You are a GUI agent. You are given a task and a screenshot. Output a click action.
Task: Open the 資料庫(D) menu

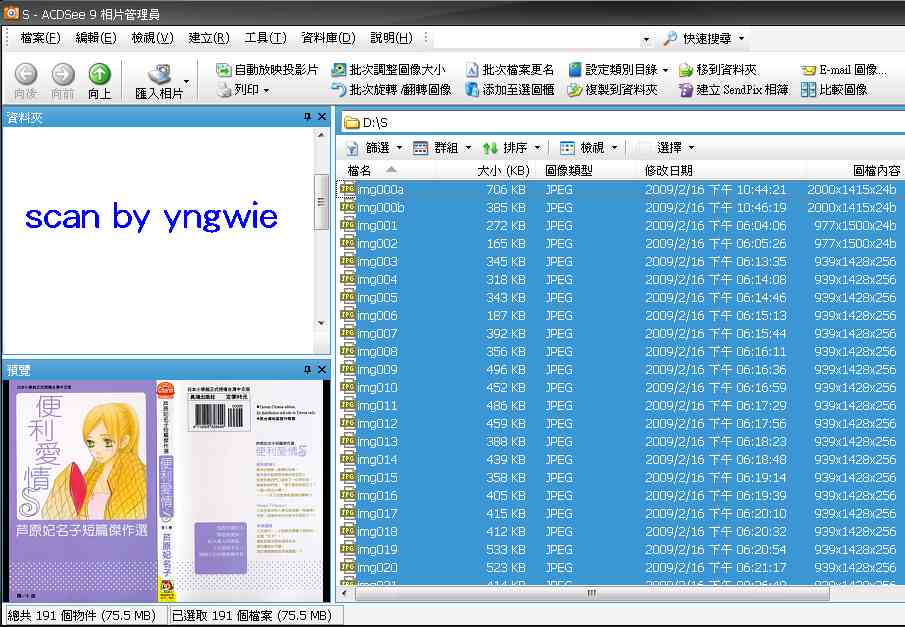328,38
